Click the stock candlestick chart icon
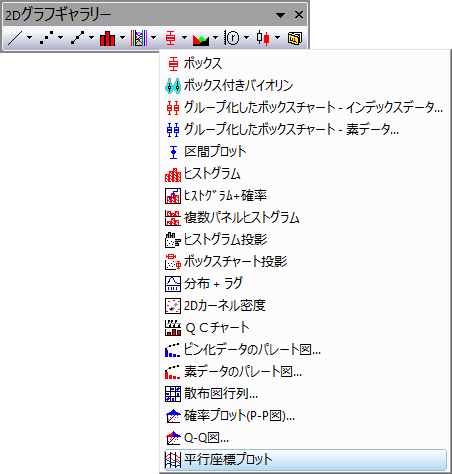The height and width of the screenshot is (474, 452). (x=263, y=38)
